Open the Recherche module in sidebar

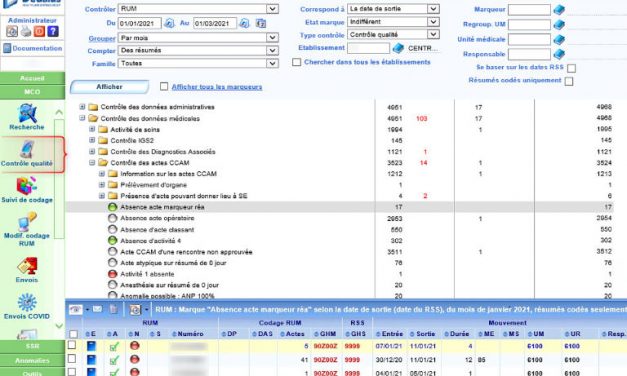pyautogui.click(x=27, y=117)
